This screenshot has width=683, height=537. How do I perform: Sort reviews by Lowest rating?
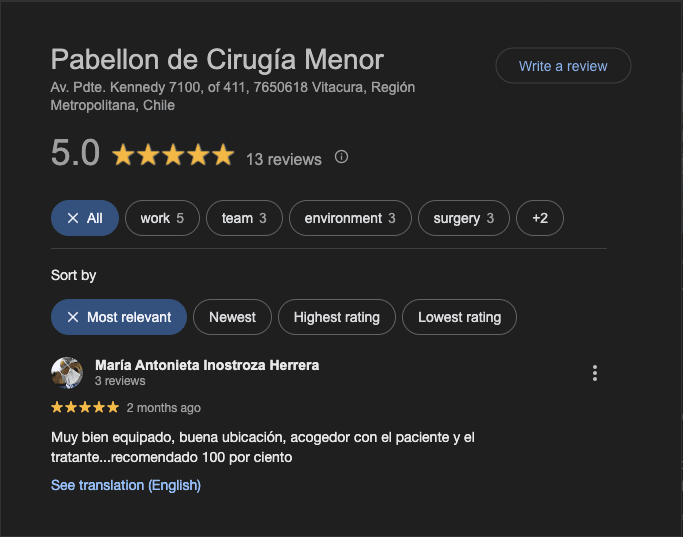pyautogui.click(x=459, y=317)
